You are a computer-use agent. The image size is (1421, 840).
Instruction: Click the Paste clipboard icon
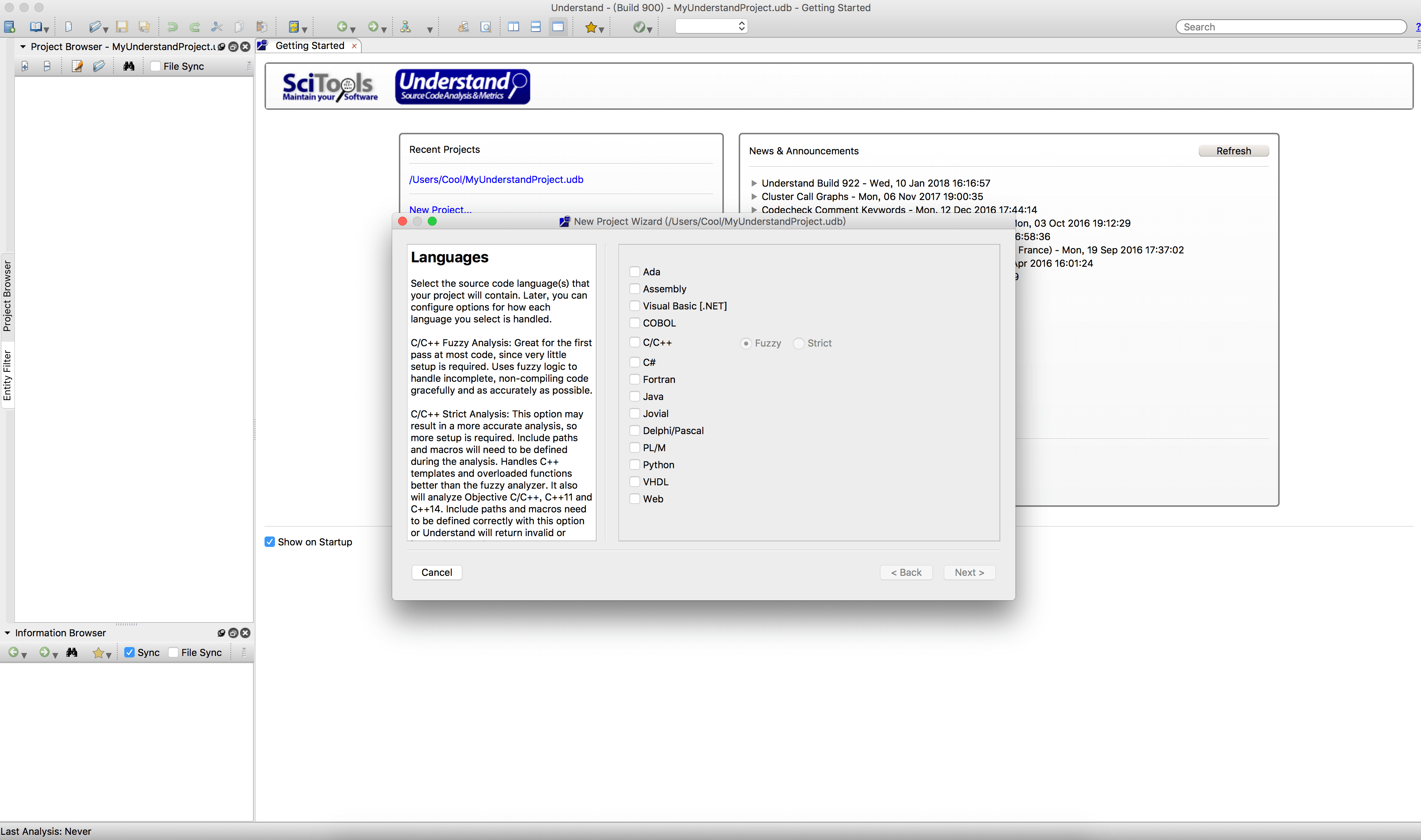coord(262,27)
